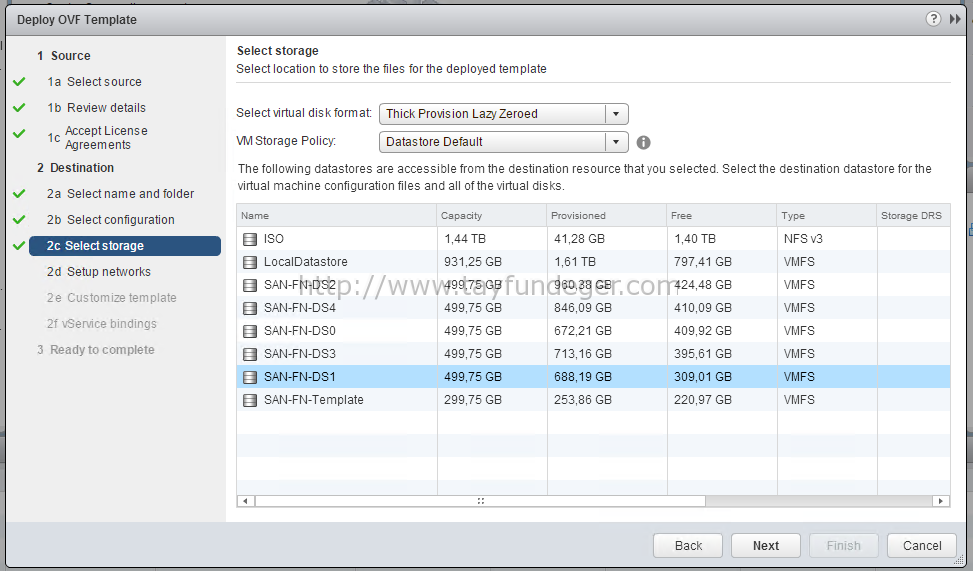The image size is (973, 571).
Task: Select the SAN-FN-DS1 datastore name
Action: 300,377
